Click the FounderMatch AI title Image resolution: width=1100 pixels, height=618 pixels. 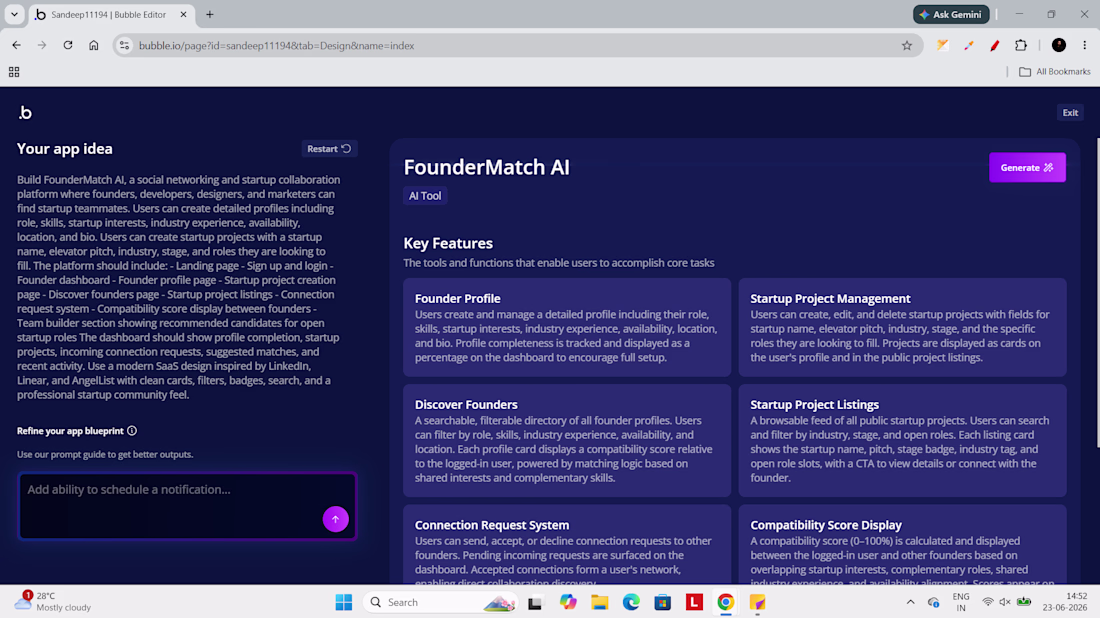point(486,167)
